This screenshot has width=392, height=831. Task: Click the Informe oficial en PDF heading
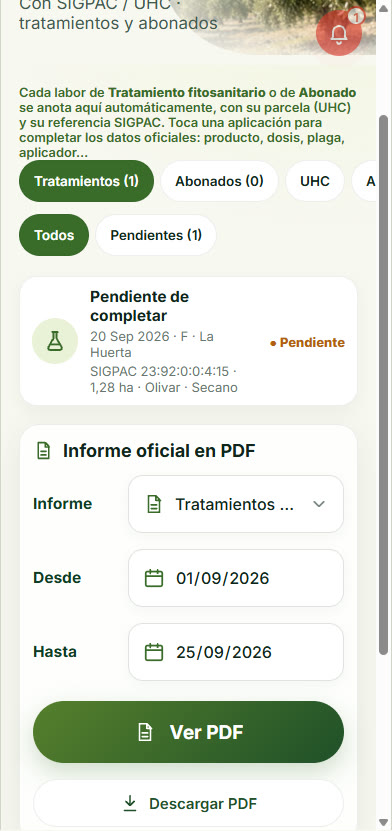point(159,452)
